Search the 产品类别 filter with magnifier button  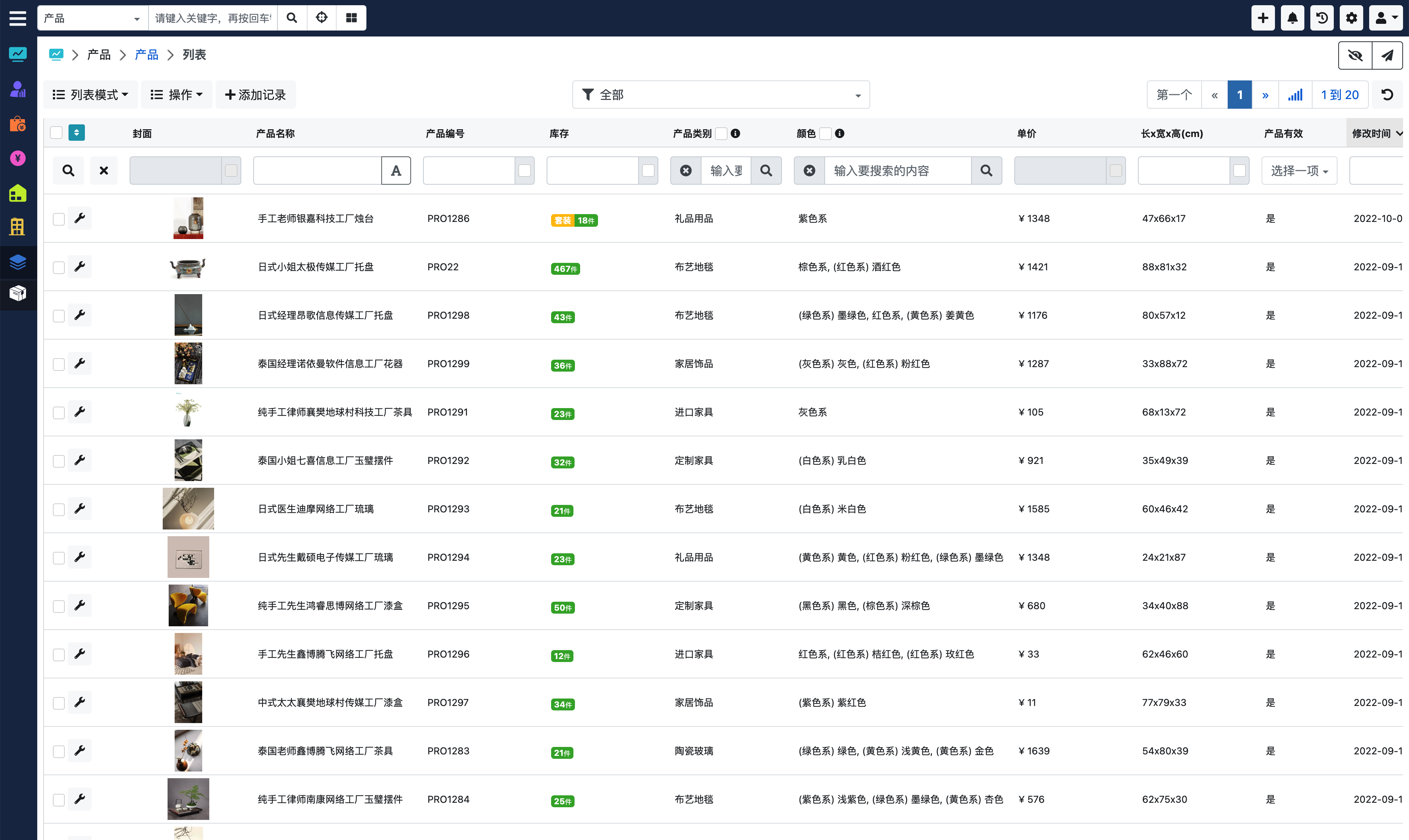[766, 171]
